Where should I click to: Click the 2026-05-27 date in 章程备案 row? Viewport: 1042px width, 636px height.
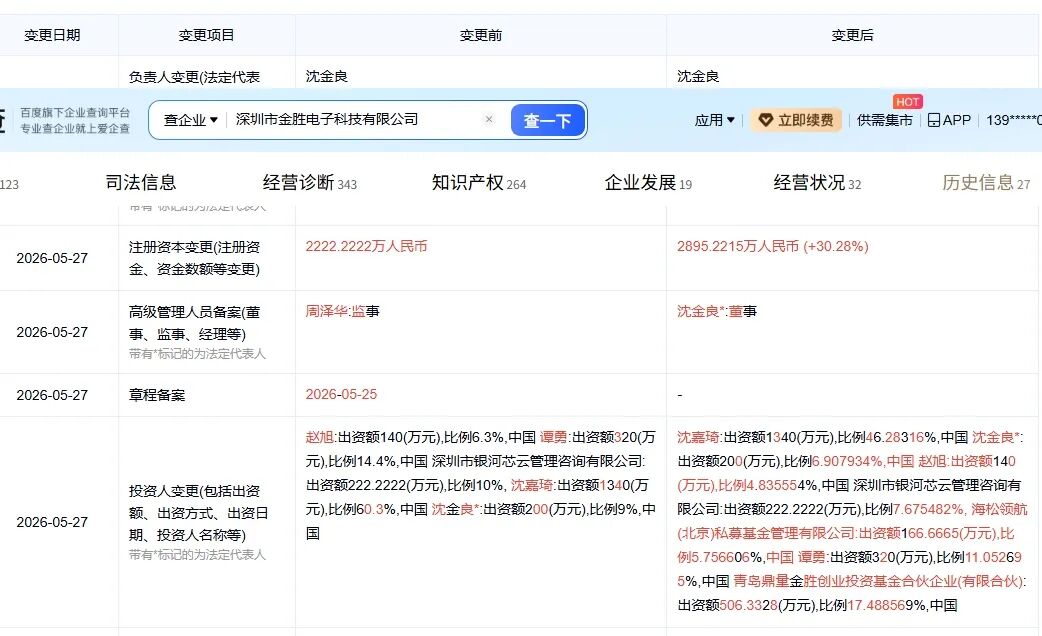coord(52,395)
